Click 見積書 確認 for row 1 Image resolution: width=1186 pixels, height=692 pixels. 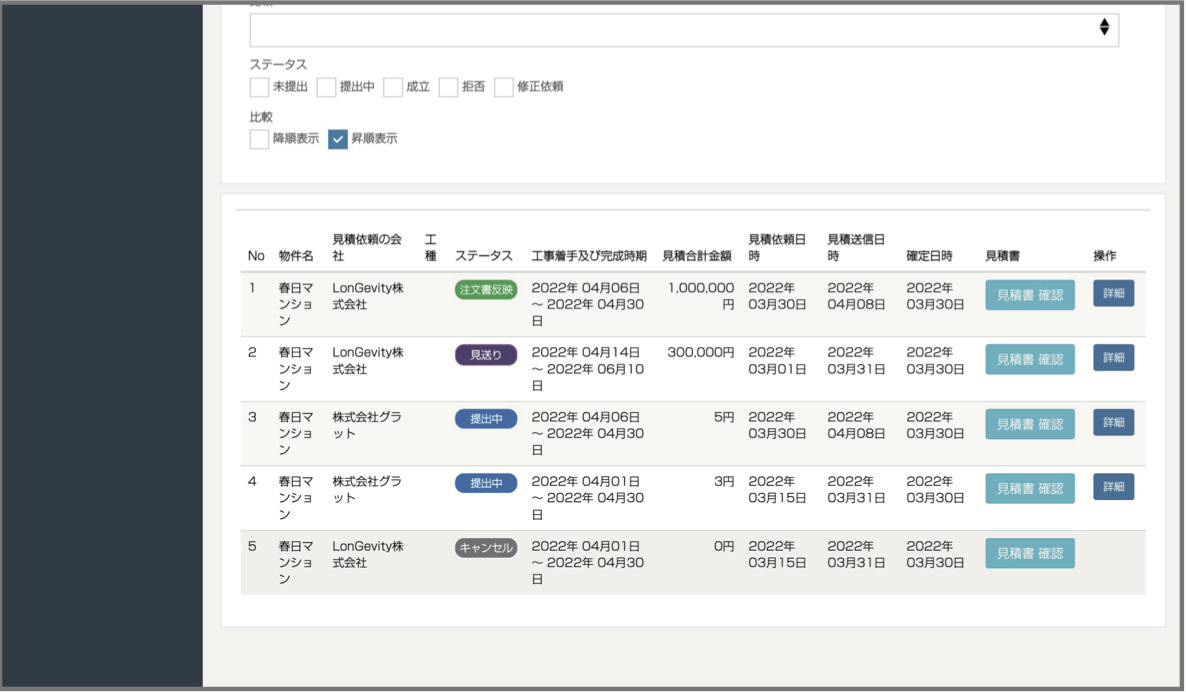click(x=1029, y=295)
